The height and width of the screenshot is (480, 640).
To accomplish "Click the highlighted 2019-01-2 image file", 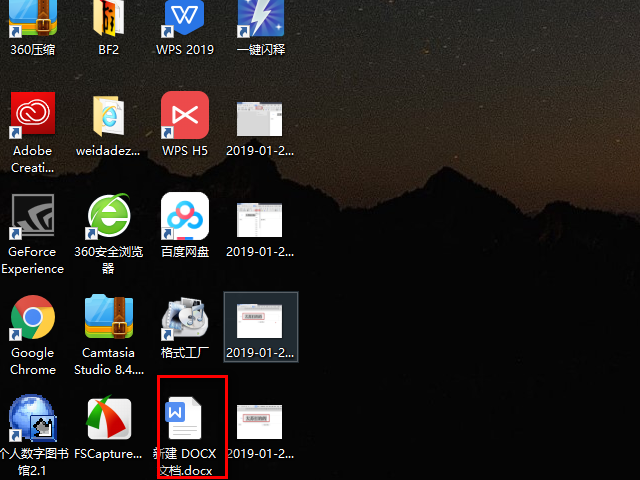I will pos(260,327).
